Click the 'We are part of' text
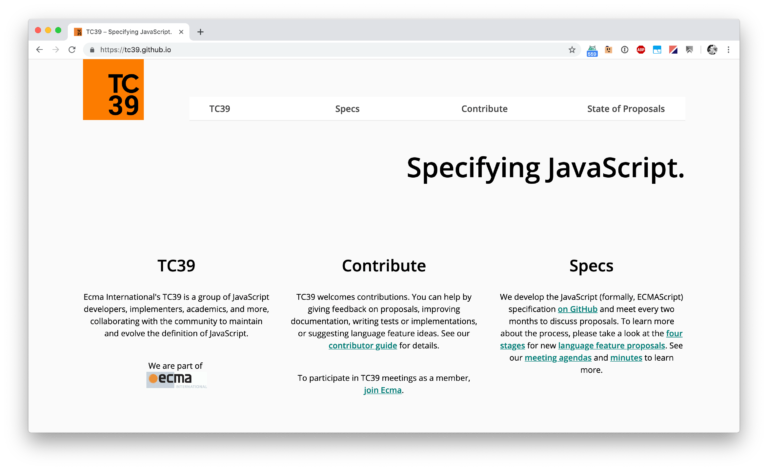The image size is (768, 470). pyautogui.click(x=175, y=366)
